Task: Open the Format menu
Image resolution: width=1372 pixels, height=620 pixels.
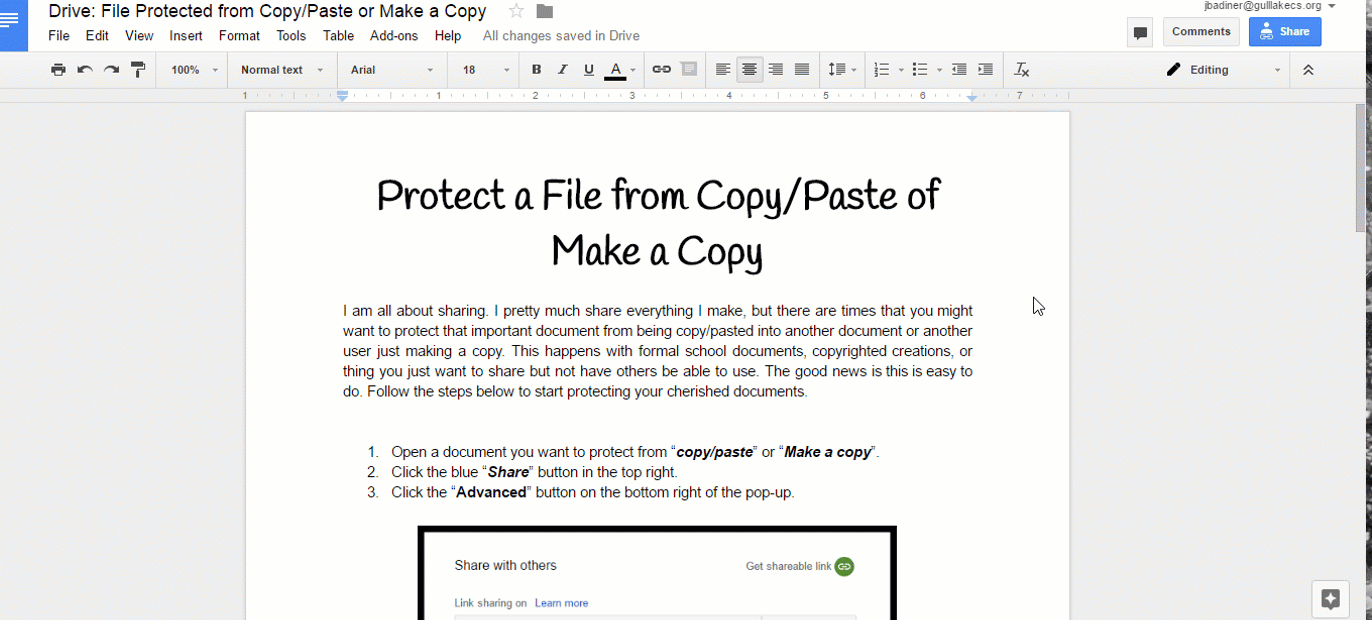Action: tap(239, 36)
